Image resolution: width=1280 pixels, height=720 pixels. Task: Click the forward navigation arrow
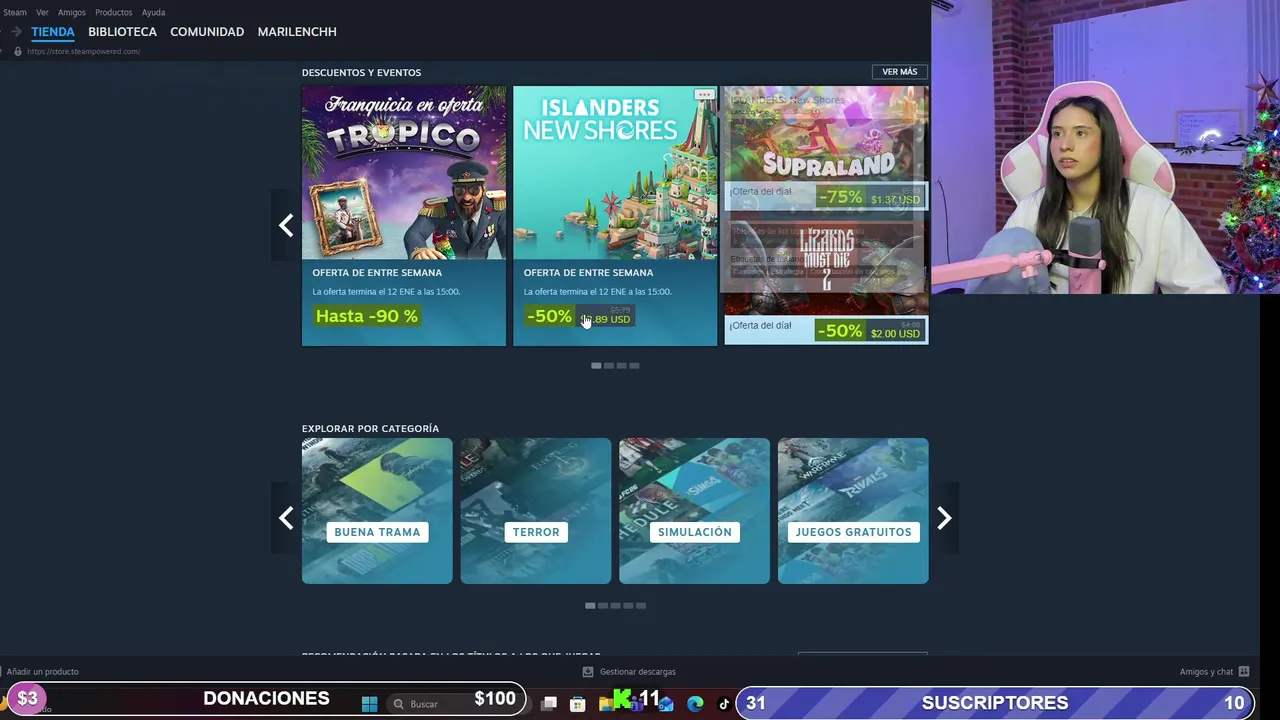click(16, 32)
